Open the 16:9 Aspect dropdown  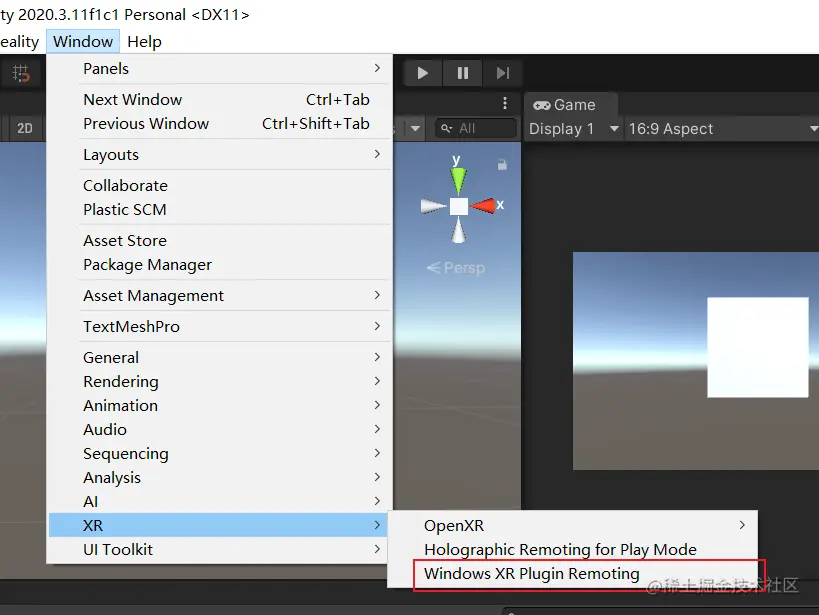tap(721, 129)
